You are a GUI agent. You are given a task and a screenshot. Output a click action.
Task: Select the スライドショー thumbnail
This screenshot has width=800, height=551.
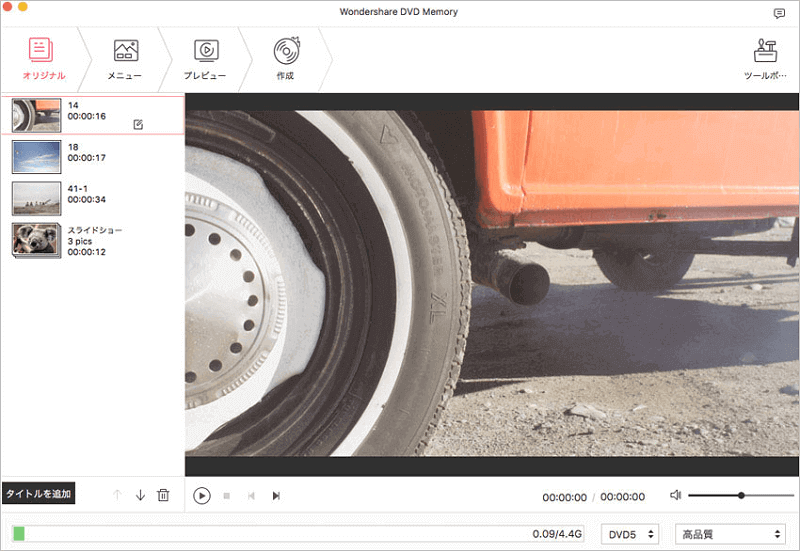36,240
